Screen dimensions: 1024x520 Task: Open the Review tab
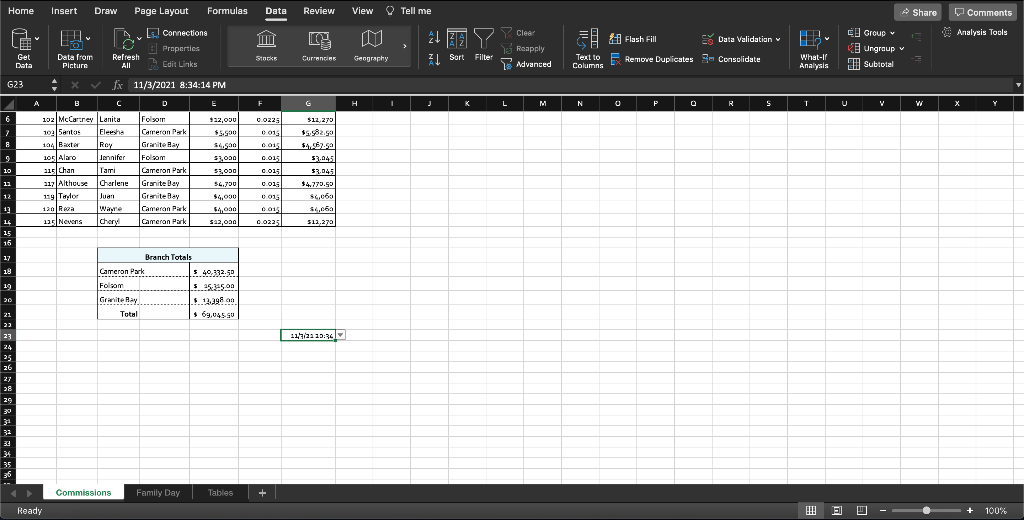coord(319,10)
